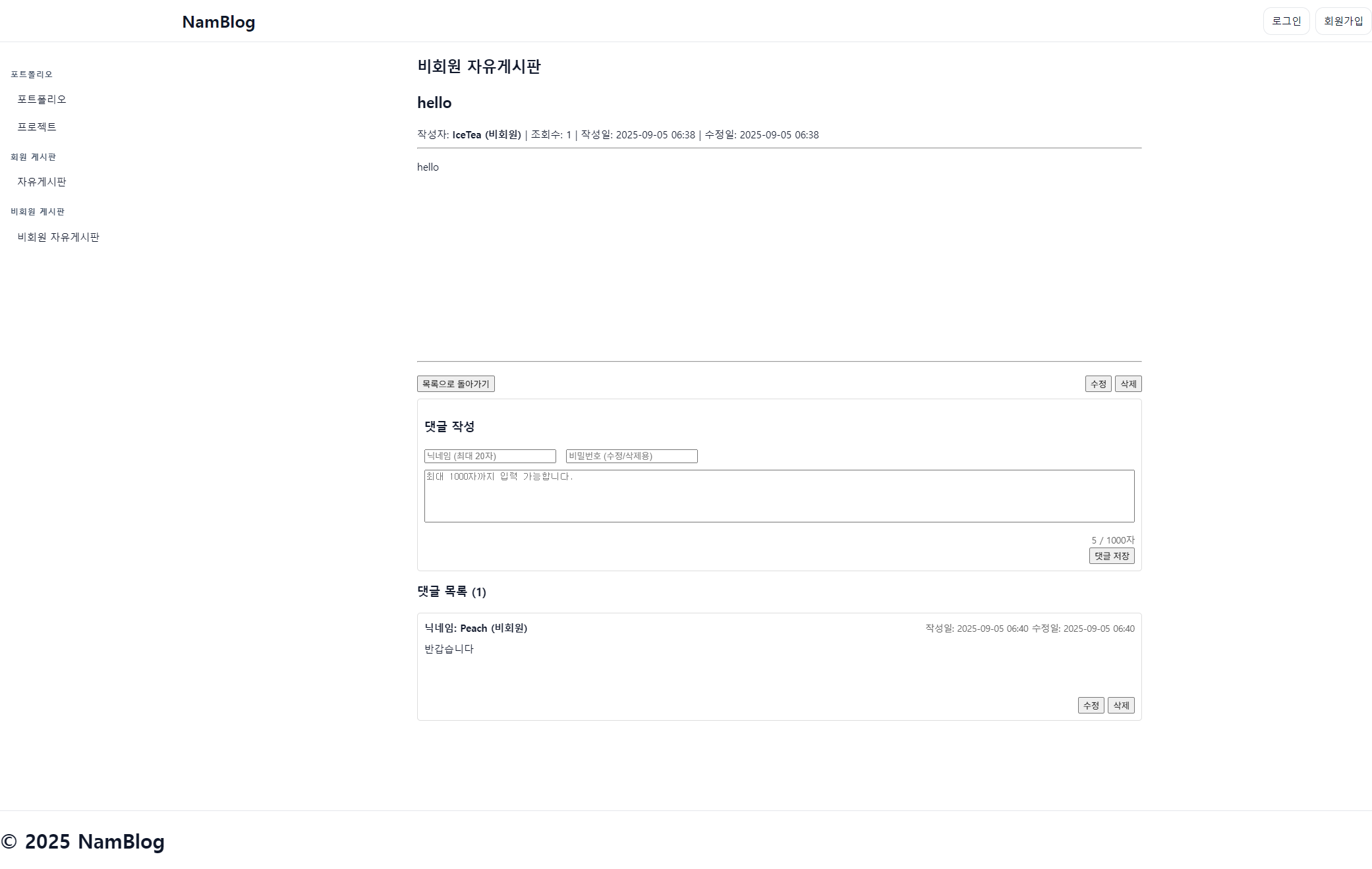
Task: Click 목록으로 돌아가기 to return to list
Action: point(455,384)
